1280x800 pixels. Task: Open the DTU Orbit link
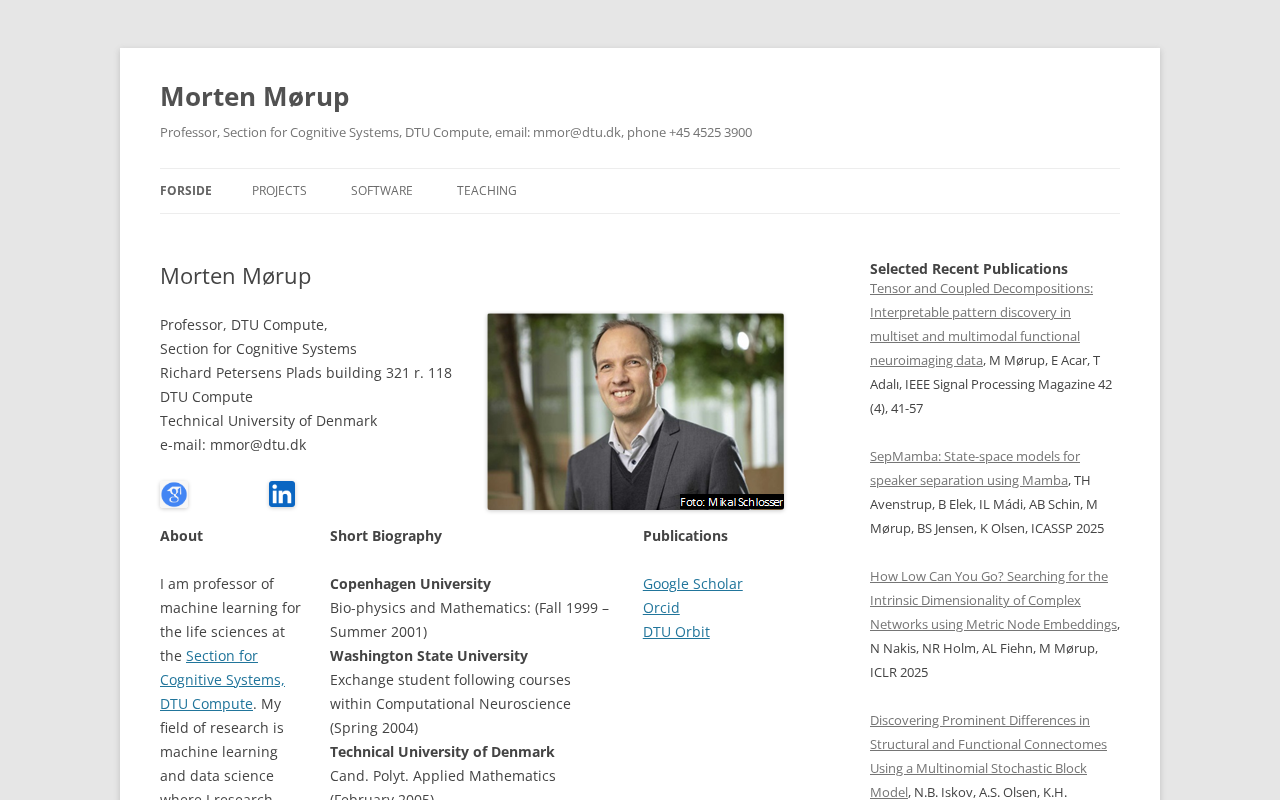click(676, 632)
